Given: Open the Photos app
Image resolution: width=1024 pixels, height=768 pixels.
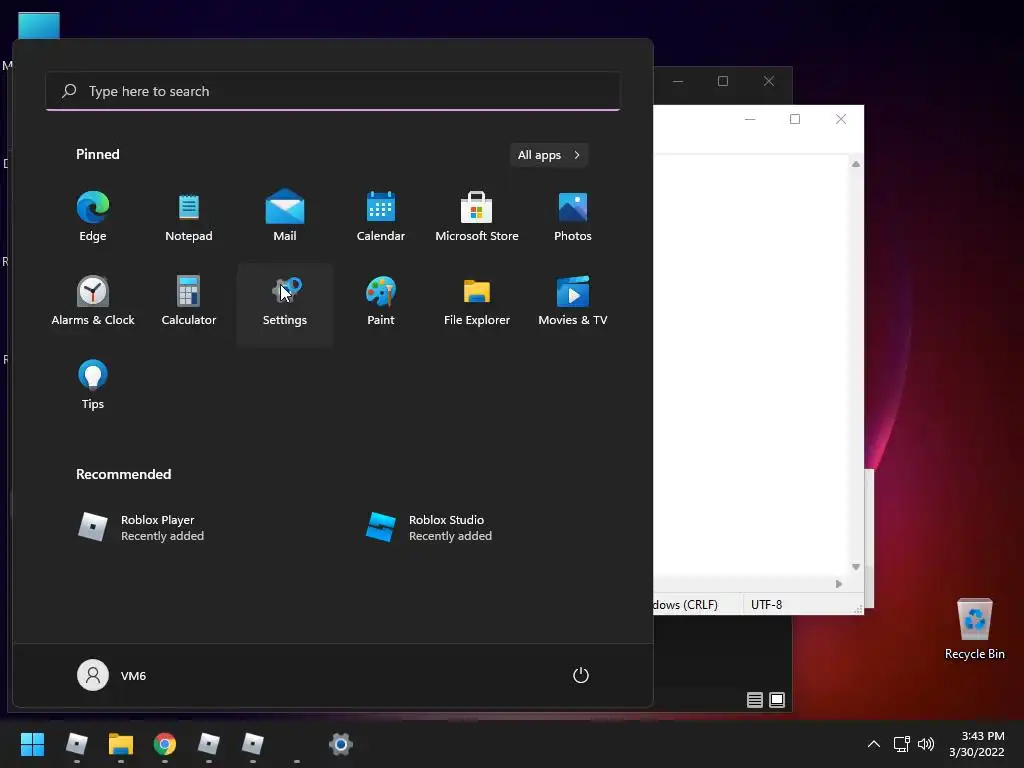Looking at the screenshot, I should coord(573,217).
